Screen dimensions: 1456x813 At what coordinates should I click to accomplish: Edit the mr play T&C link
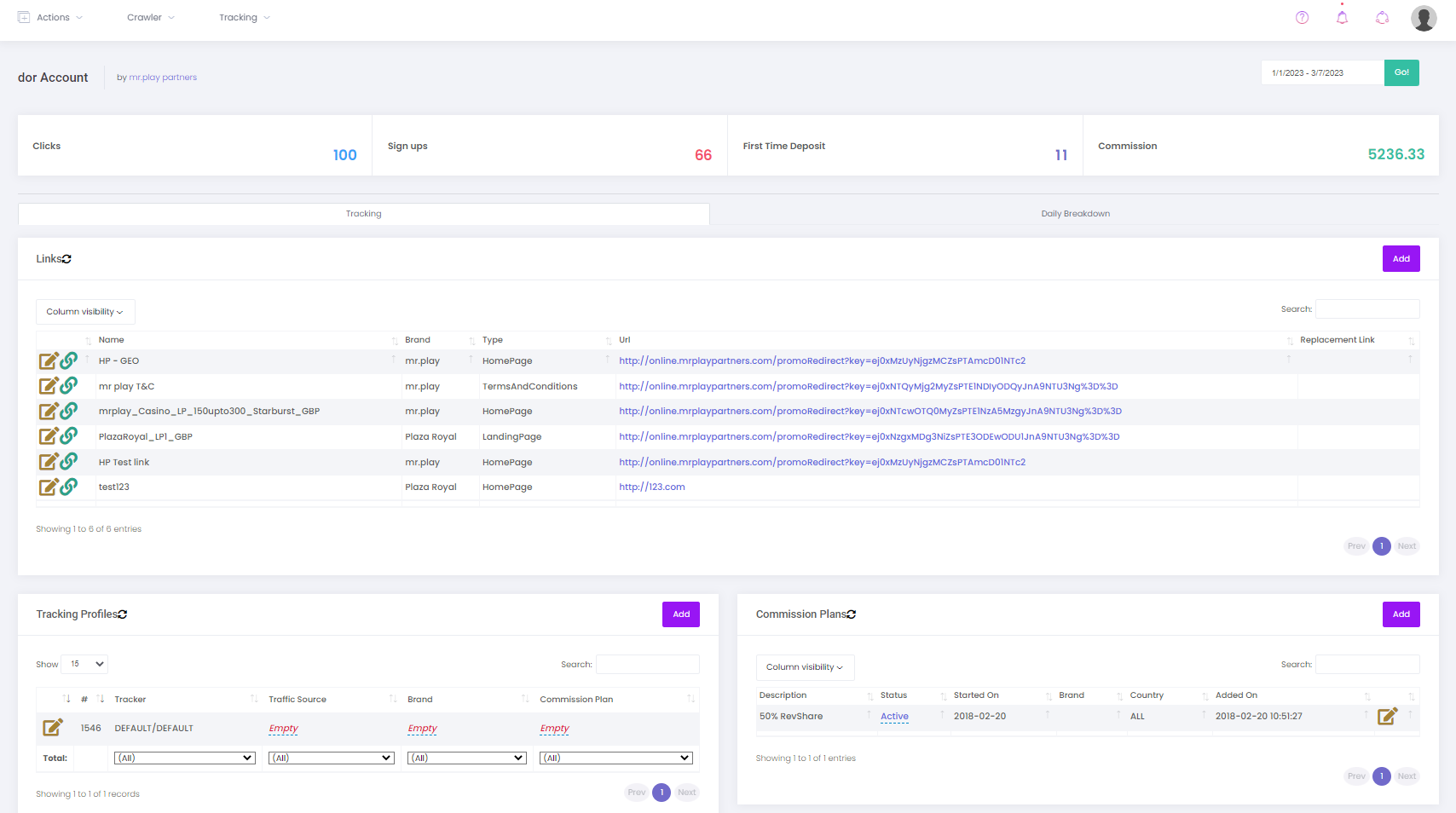49,386
